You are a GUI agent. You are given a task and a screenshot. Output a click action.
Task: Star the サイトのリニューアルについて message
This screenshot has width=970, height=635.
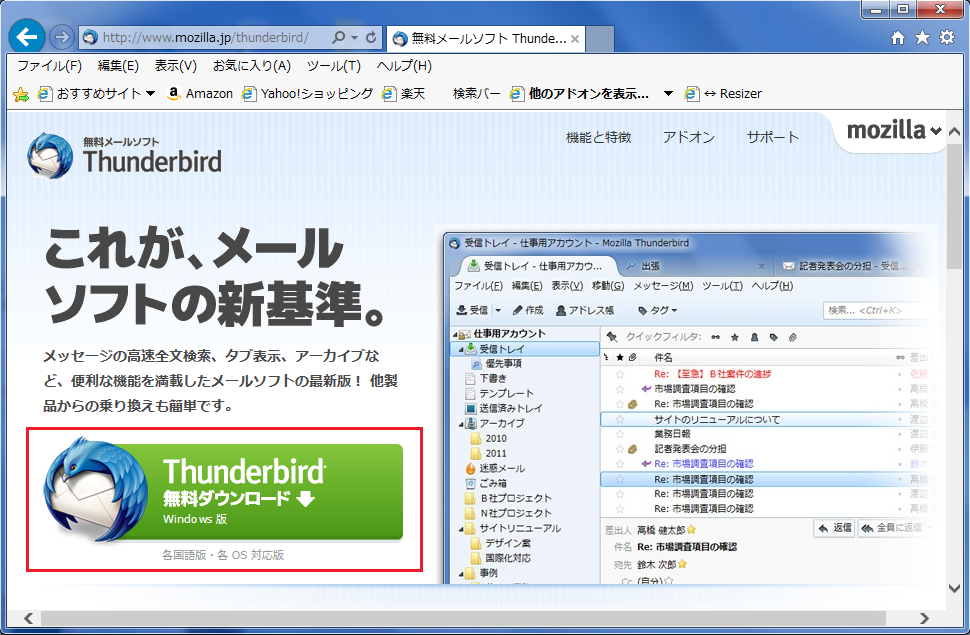point(620,419)
